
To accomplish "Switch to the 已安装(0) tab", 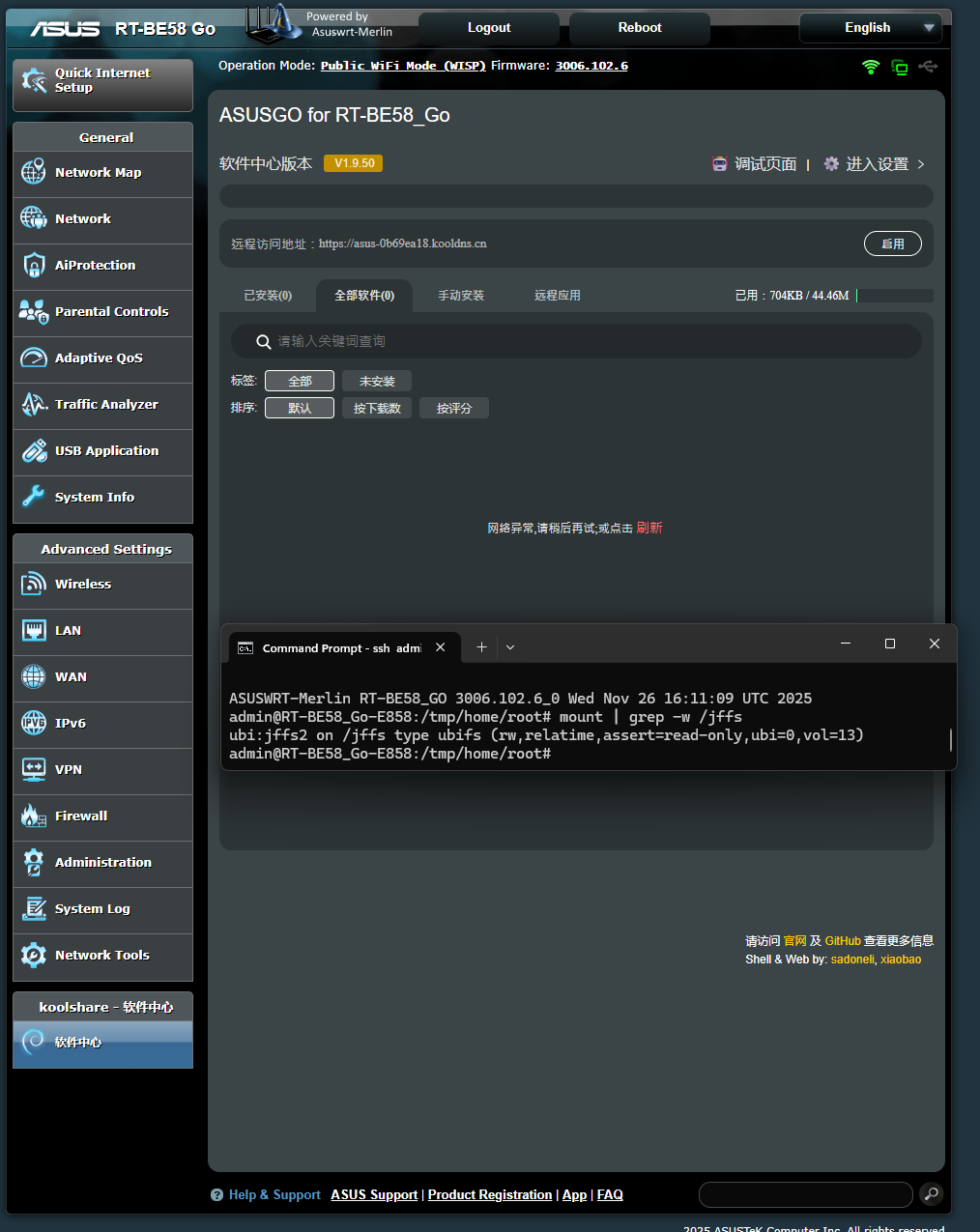I will click(268, 296).
